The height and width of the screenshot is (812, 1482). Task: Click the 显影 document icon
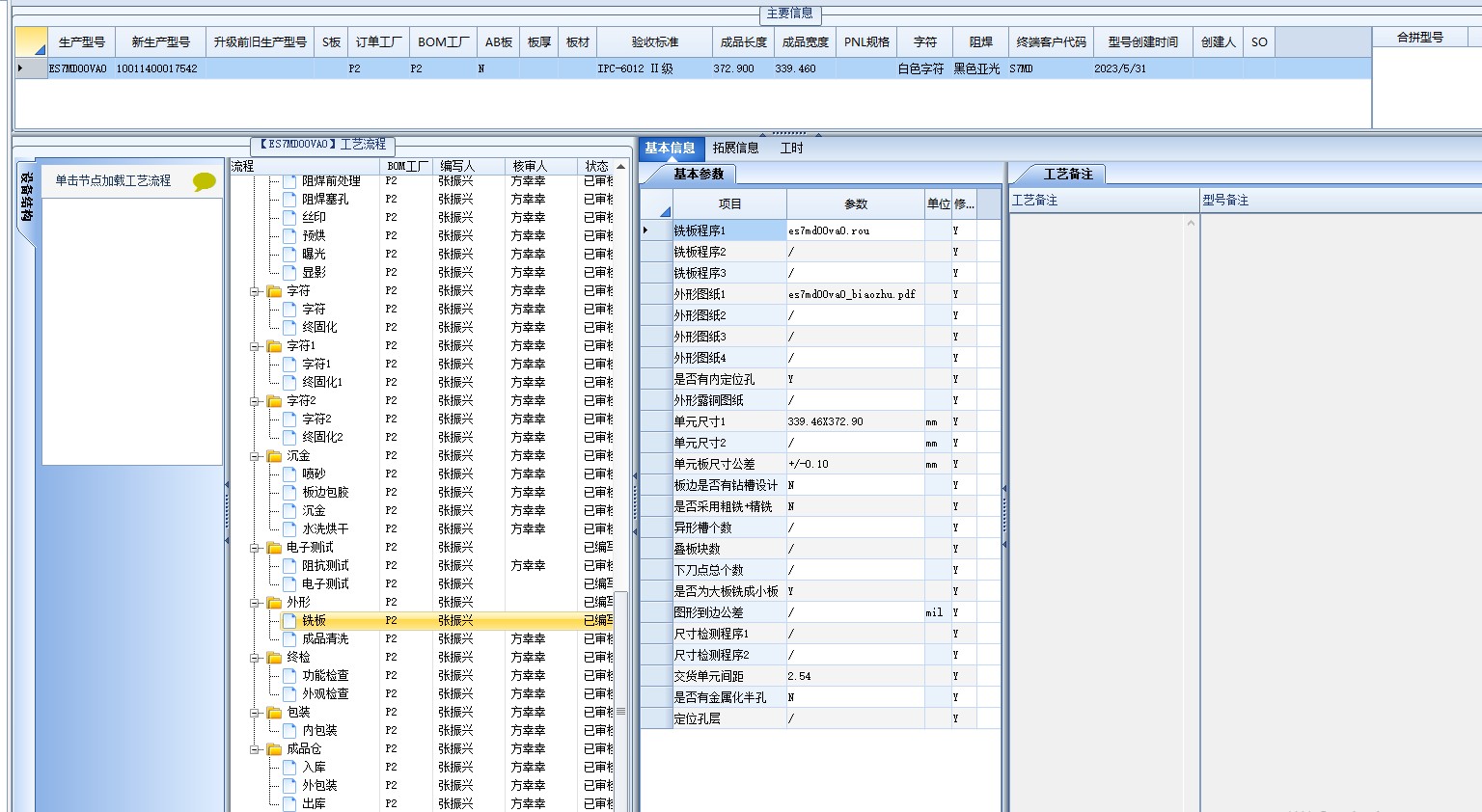[x=289, y=273]
